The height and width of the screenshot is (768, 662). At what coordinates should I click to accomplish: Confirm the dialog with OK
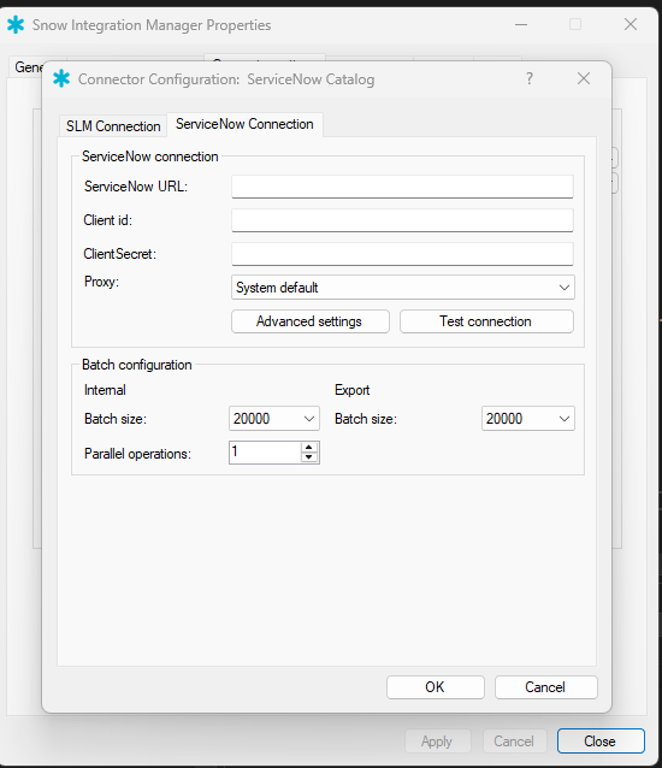coord(435,687)
